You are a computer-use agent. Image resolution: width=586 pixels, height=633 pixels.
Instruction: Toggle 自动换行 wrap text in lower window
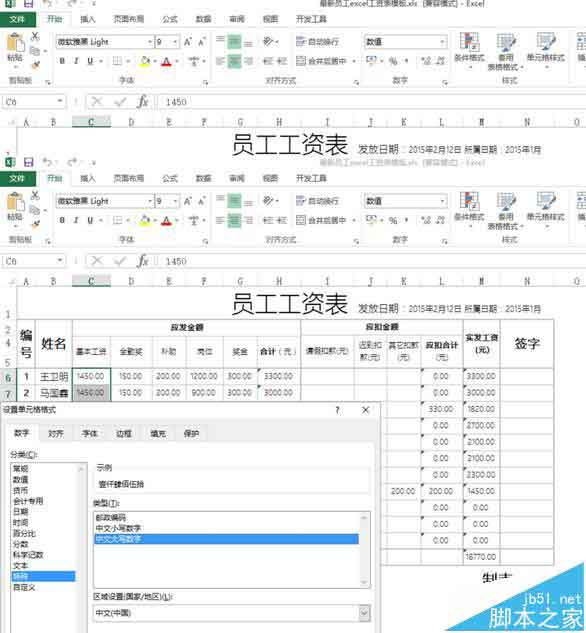coord(317,201)
